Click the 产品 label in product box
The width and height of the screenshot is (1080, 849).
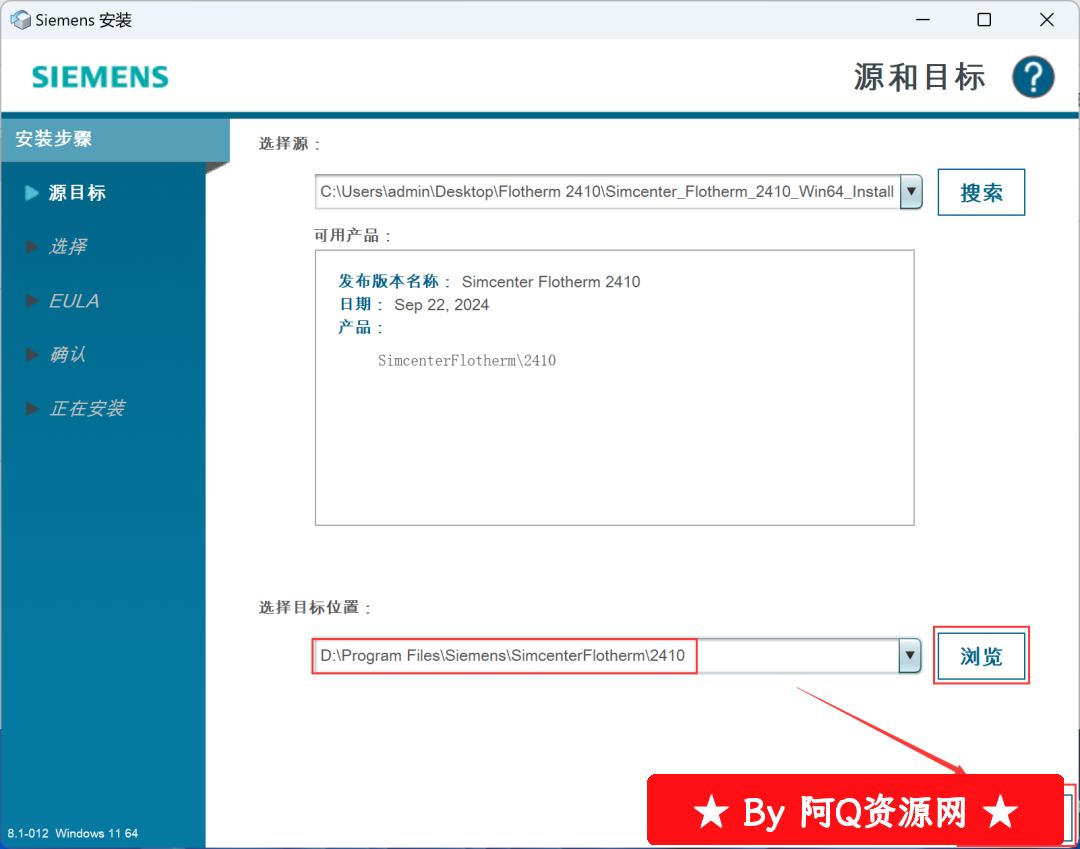point(361,327)
